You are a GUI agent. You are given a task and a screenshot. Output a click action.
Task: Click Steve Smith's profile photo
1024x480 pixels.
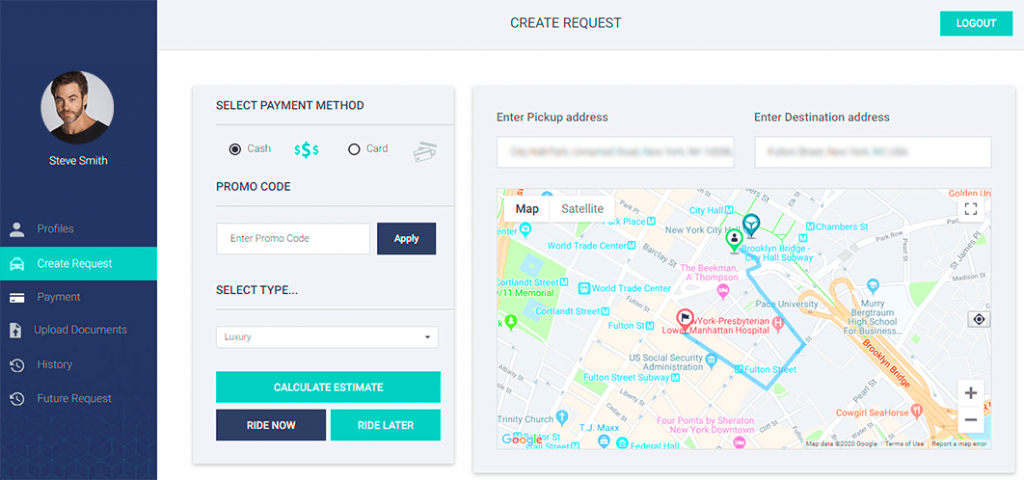click(x=77, y=108)
